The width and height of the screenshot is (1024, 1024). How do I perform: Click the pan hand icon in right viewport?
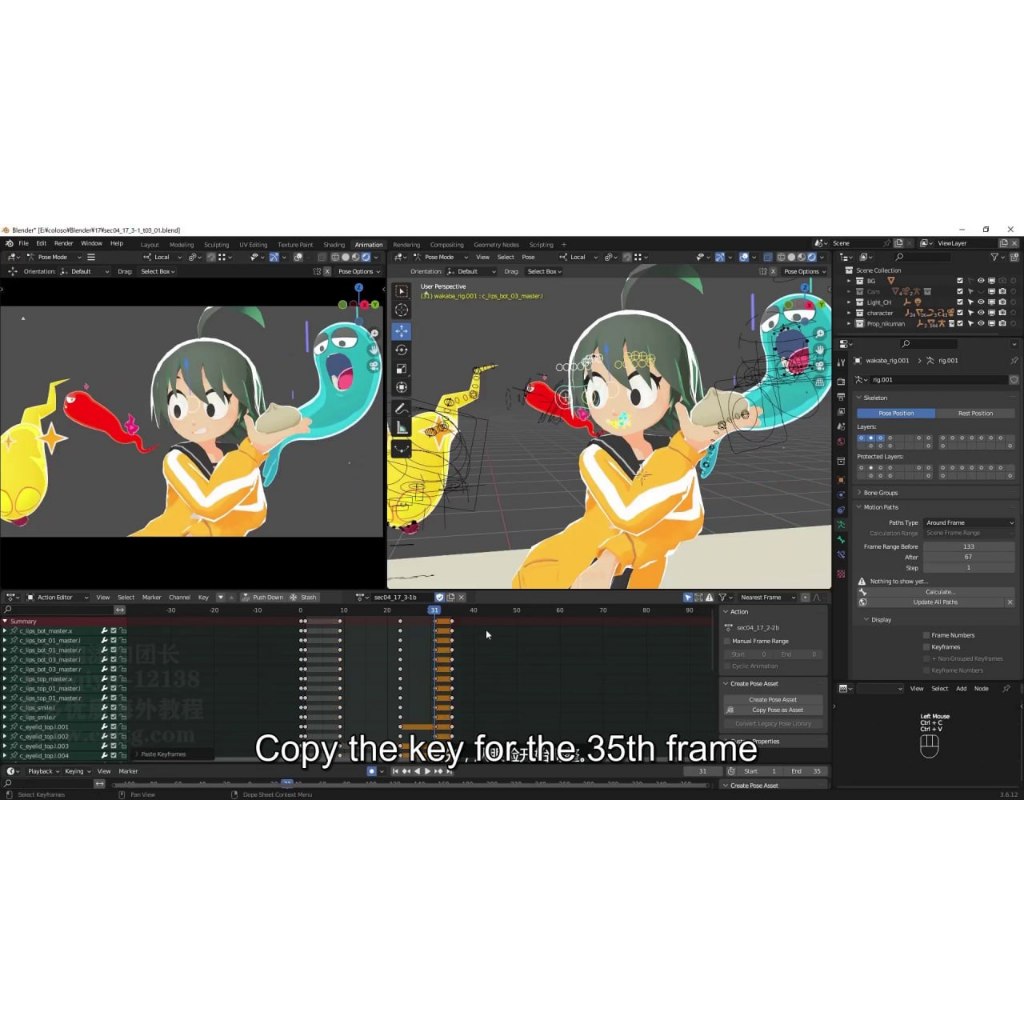(820, 349)
